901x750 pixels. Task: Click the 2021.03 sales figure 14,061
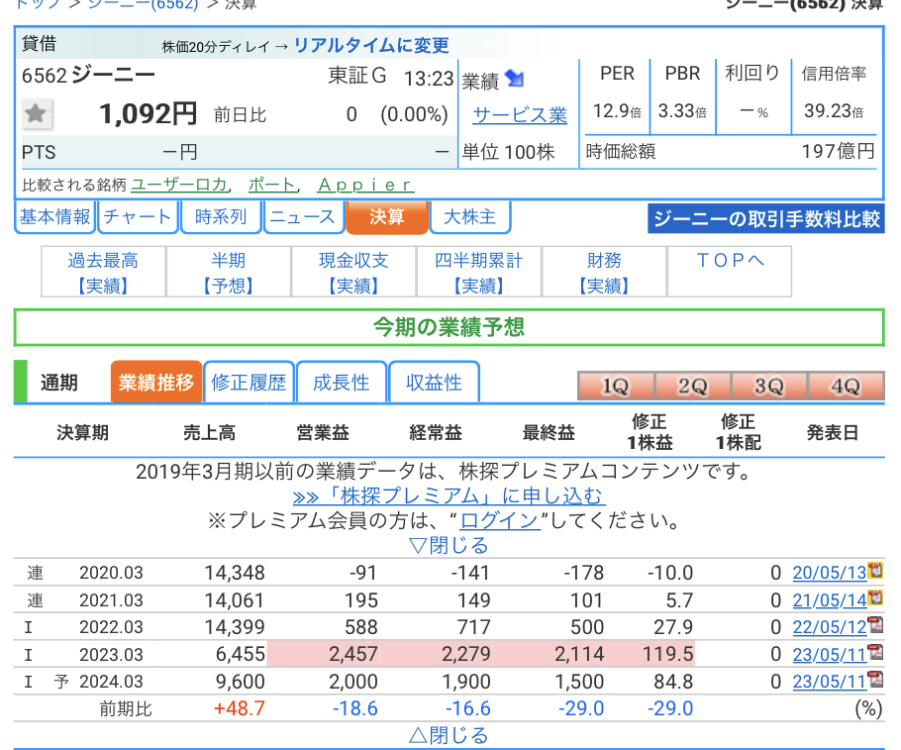235,600
